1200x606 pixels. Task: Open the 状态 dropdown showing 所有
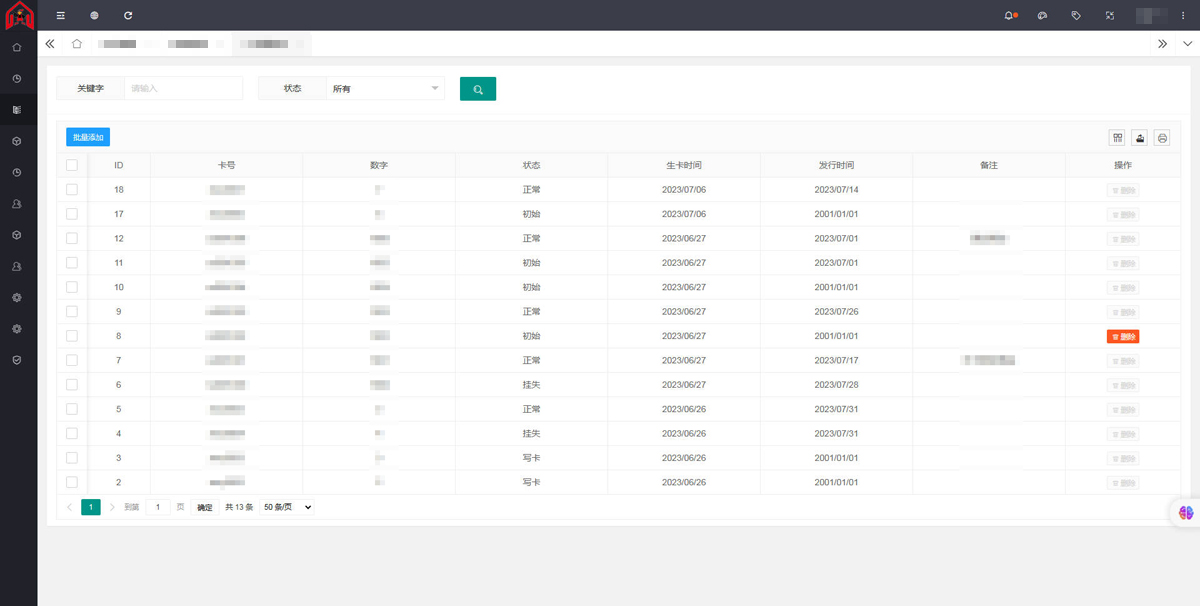[x=385, y=89]
